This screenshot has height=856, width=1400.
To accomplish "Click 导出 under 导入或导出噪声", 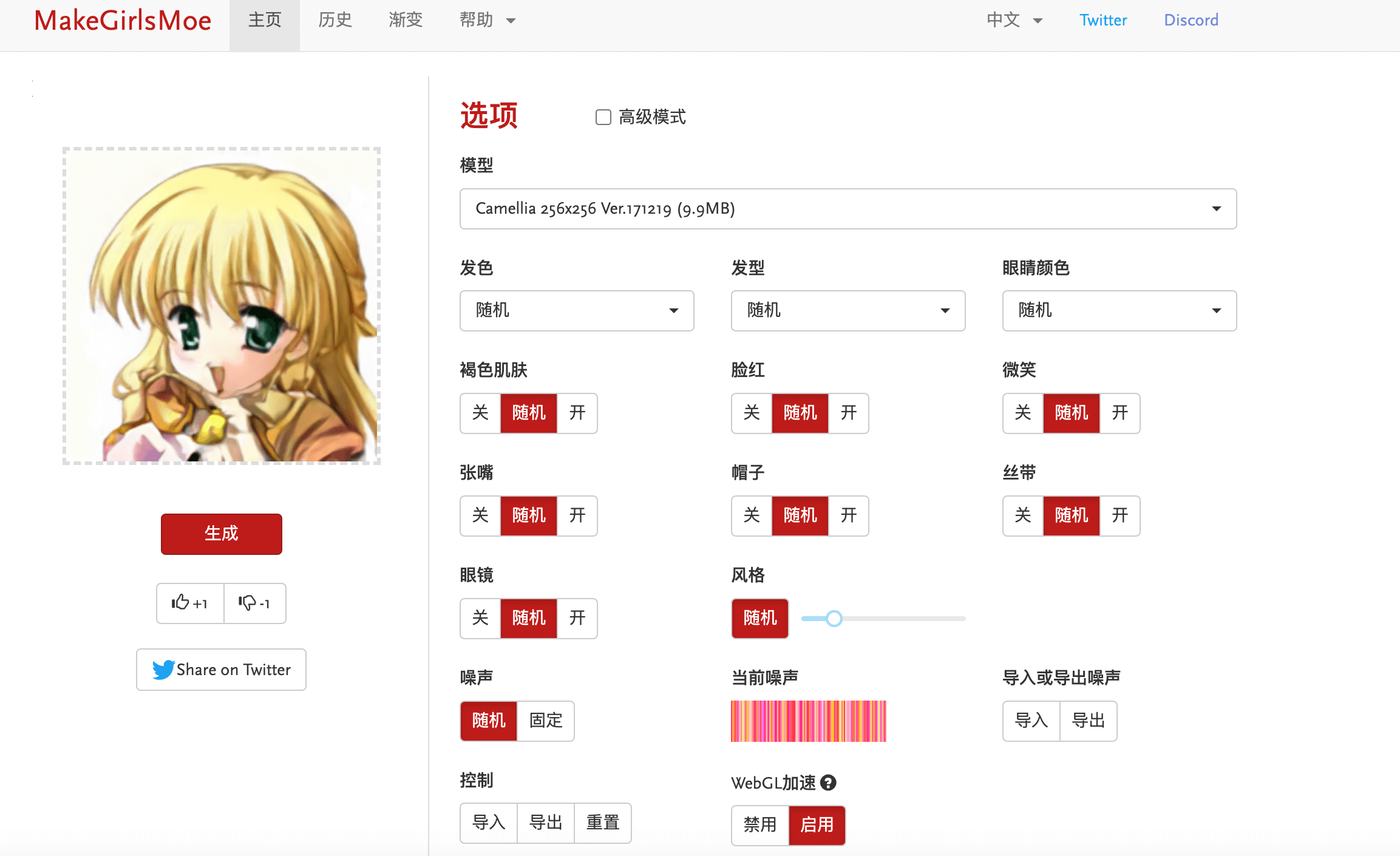I will tap(1089, 721).
